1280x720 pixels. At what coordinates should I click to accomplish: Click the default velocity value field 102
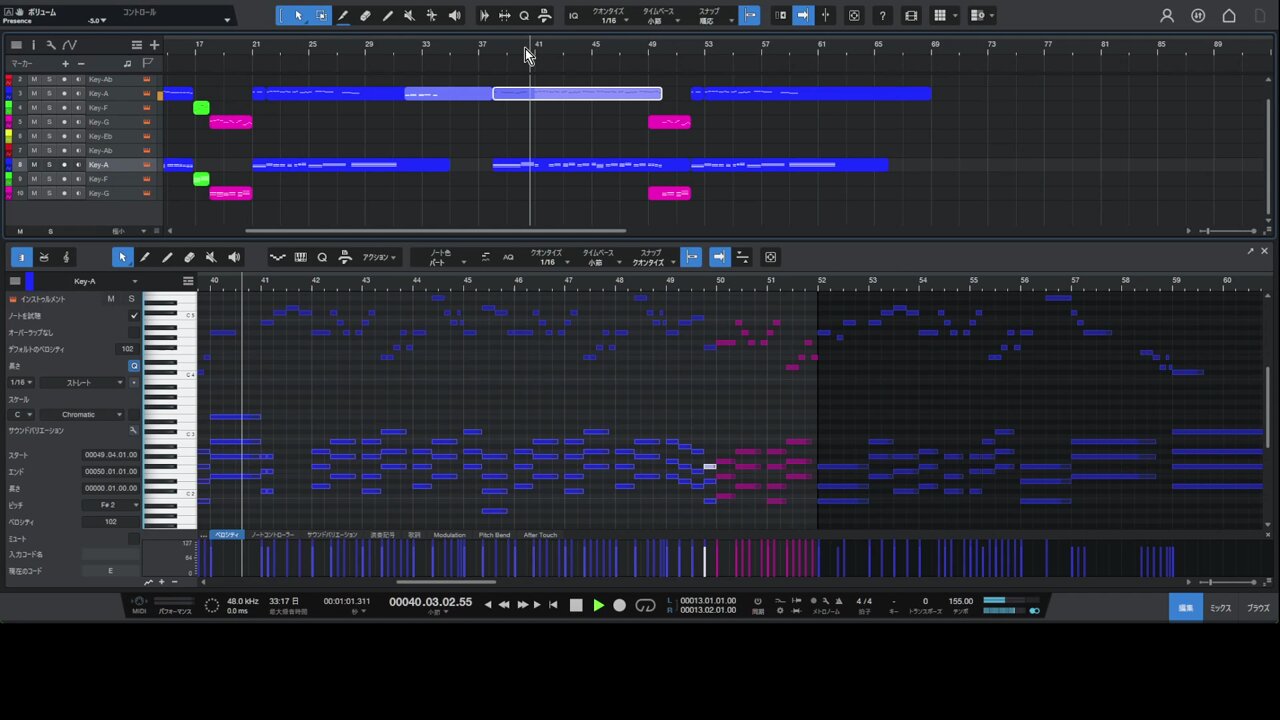coord(127,349)
